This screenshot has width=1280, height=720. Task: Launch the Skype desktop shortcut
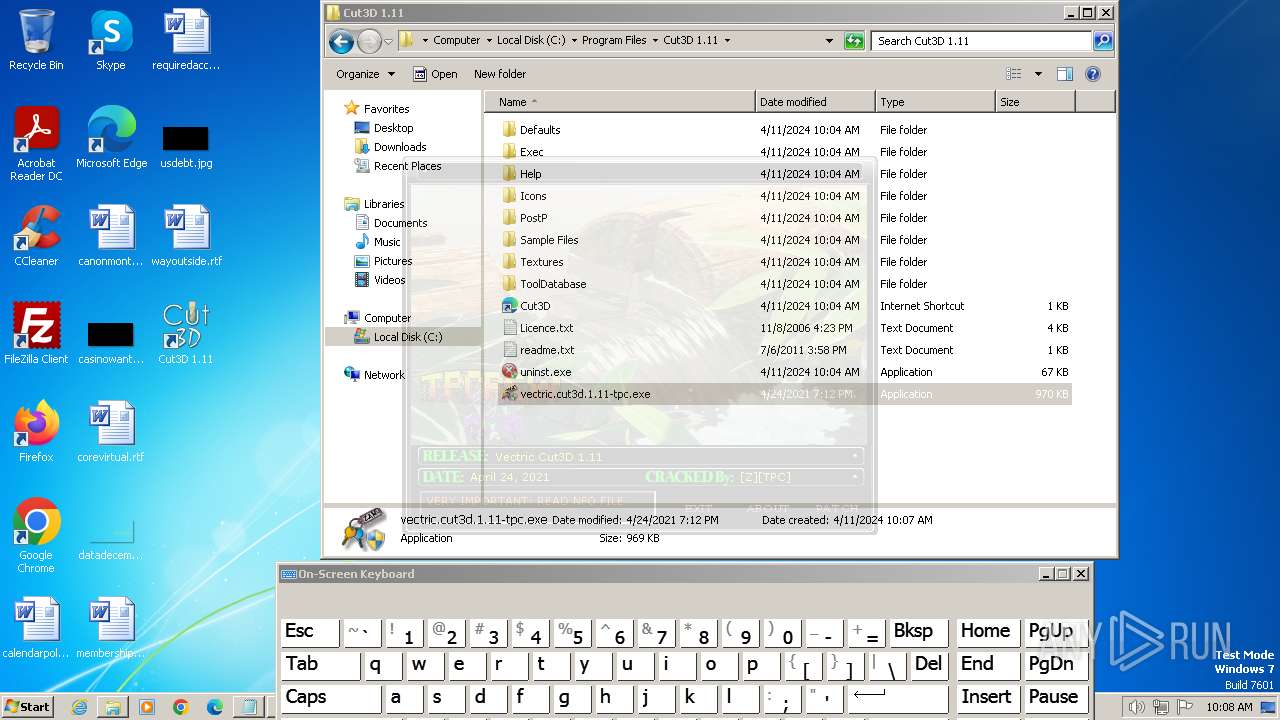(x=110, y=40)
